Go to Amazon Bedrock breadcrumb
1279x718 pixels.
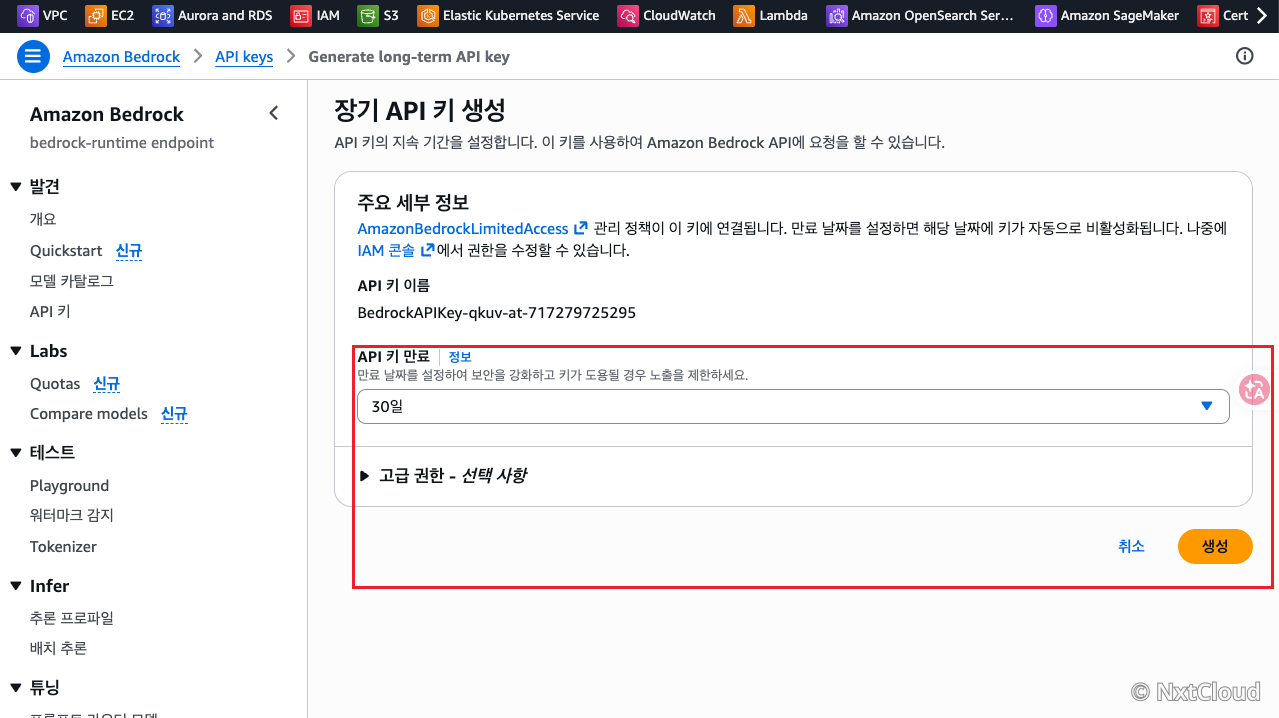tap(121, 57)
